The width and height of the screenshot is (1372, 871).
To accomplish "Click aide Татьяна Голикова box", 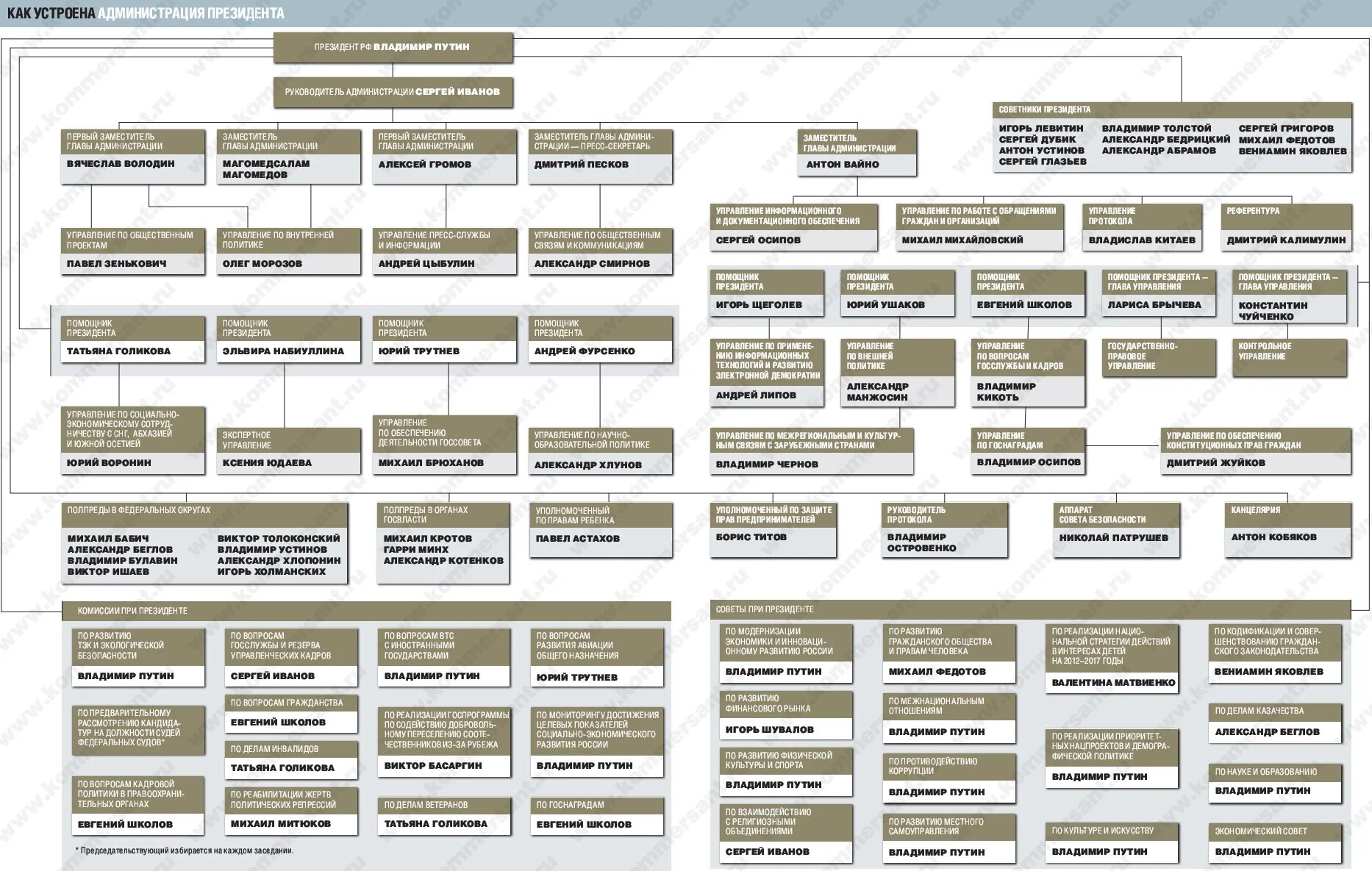I will point(133,340).
